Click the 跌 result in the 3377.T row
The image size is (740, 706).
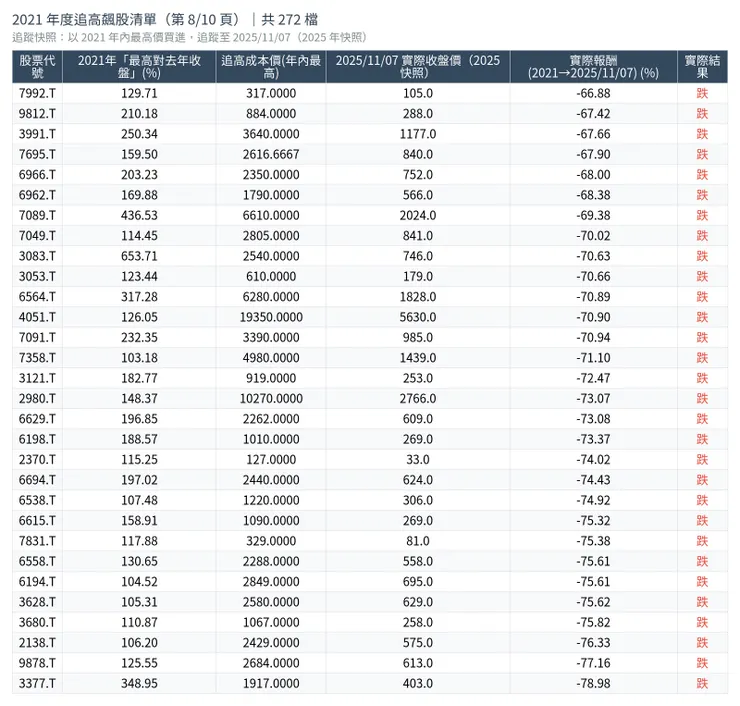702,683
